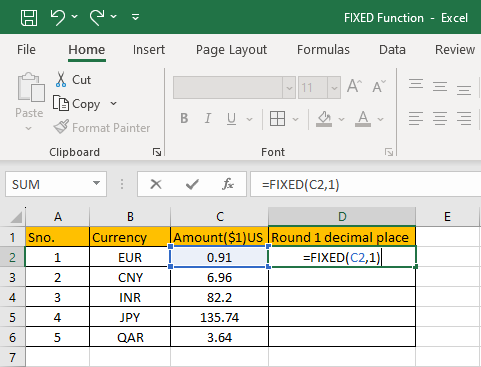This screenshot has height=367, width=481.
Task: Open the font size dropdown
Action: (x=334, y=88)
